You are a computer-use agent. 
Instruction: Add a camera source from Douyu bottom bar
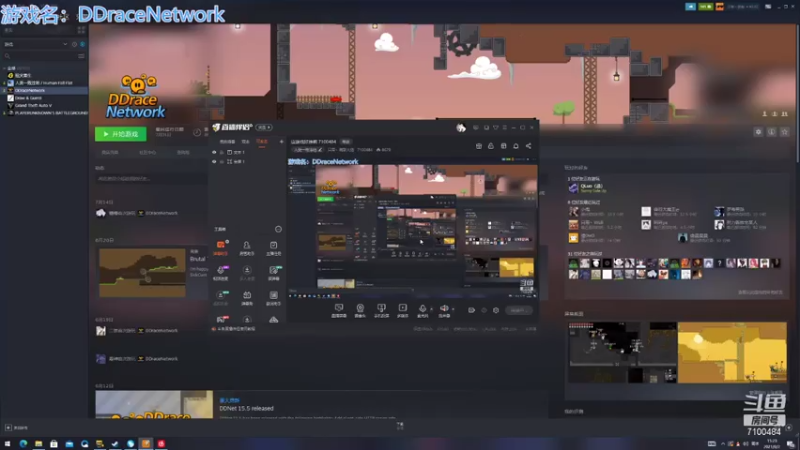[x=360, y=310]
